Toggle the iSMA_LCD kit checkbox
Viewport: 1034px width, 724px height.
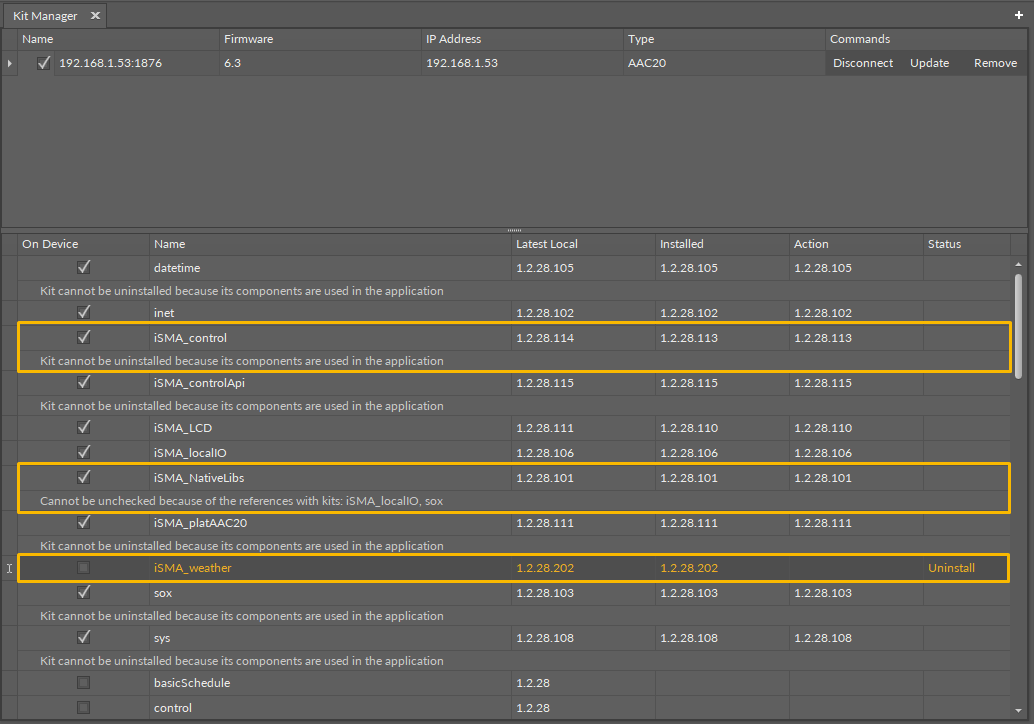(84, 428)
